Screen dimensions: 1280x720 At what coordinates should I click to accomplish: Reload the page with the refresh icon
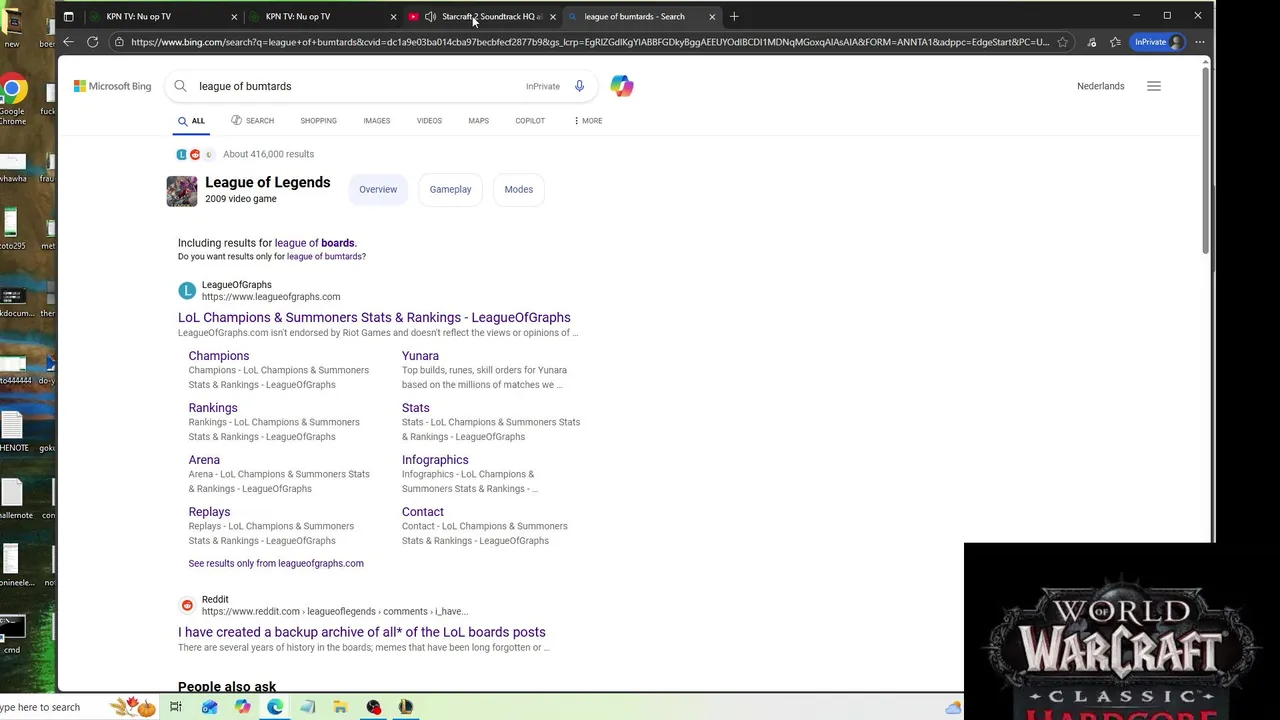tap(92, 42)
